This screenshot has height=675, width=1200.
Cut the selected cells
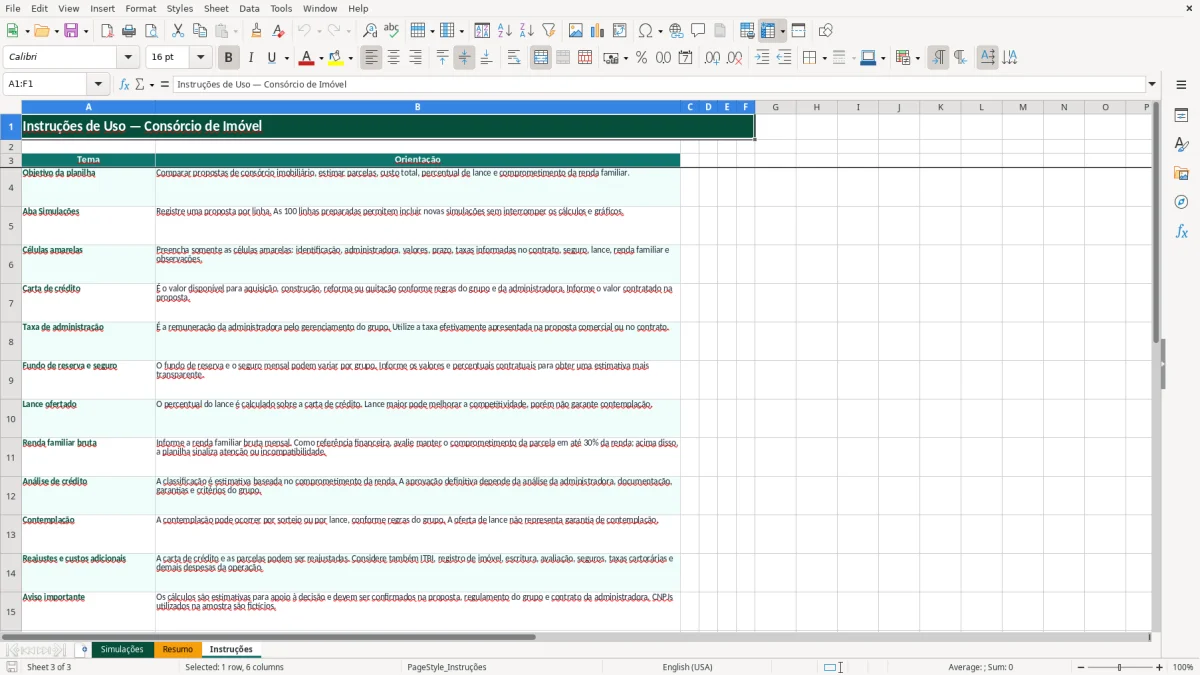[178, 31]
